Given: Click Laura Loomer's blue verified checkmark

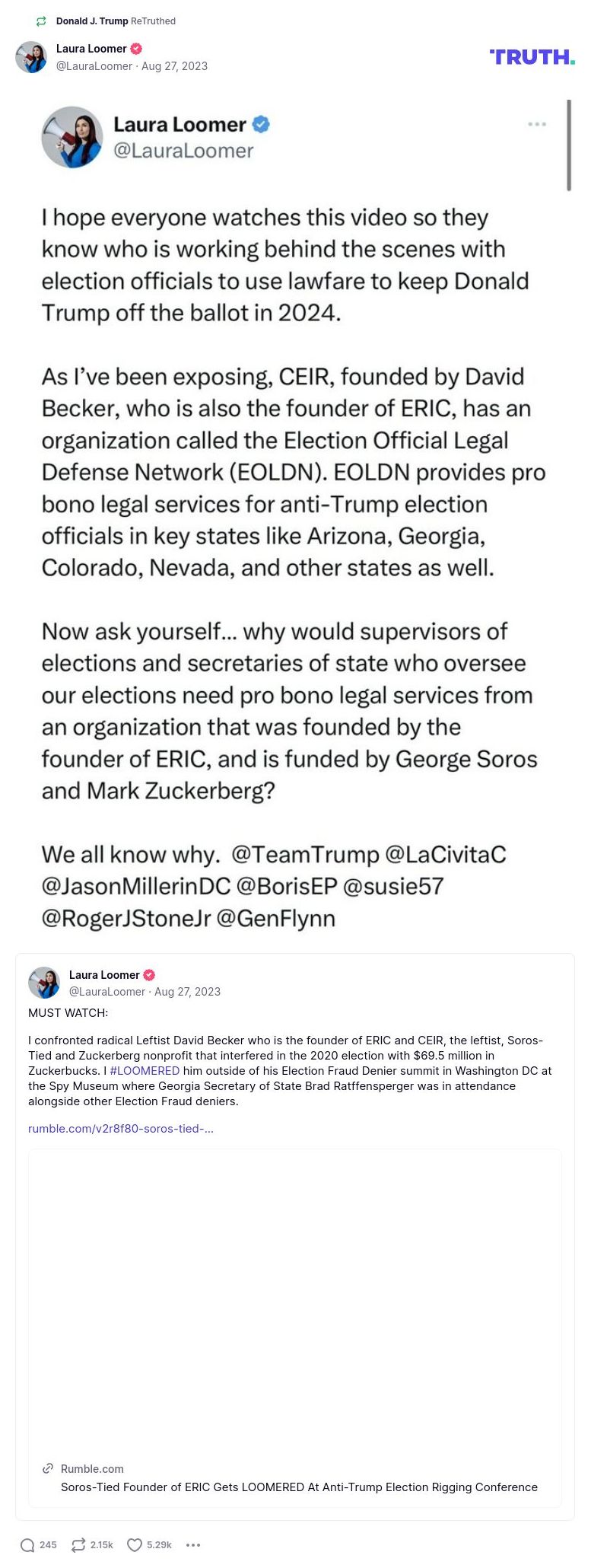Looking at the screenshot, I should point(259,125).
